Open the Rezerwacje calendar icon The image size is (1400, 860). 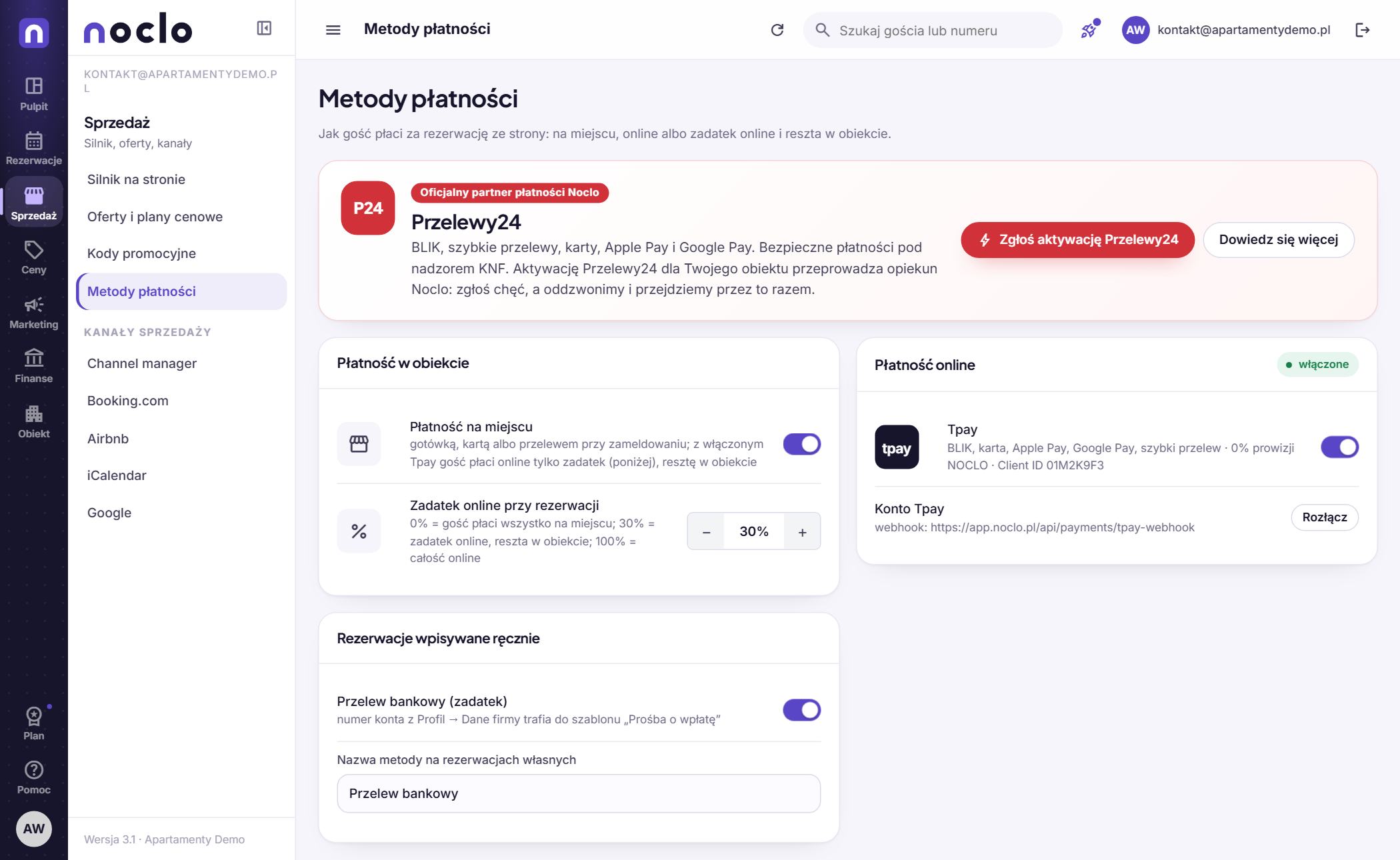(x=33, y=141)
